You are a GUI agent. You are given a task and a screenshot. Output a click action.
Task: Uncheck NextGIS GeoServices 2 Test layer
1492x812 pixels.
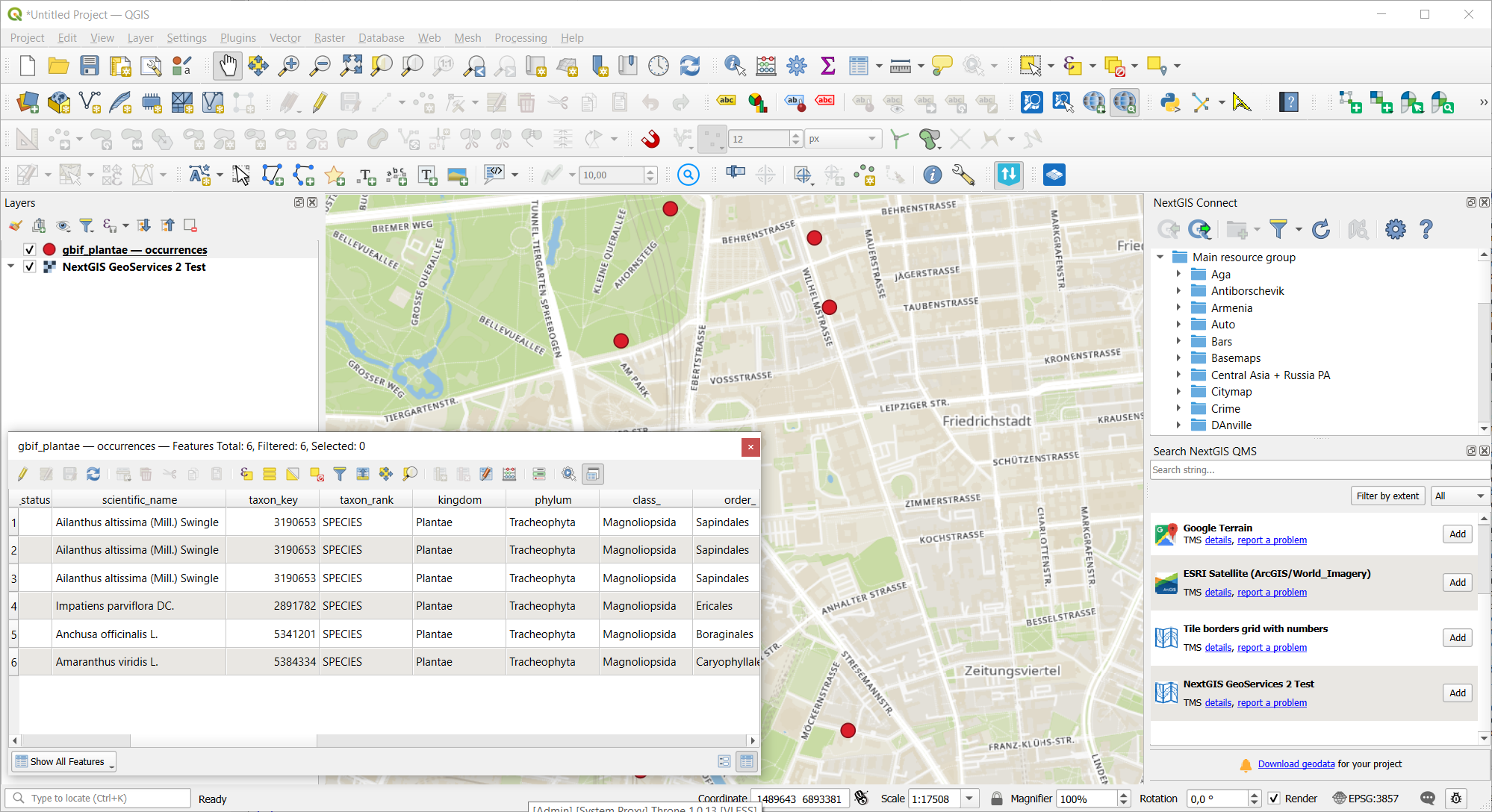tap(30, 266)
